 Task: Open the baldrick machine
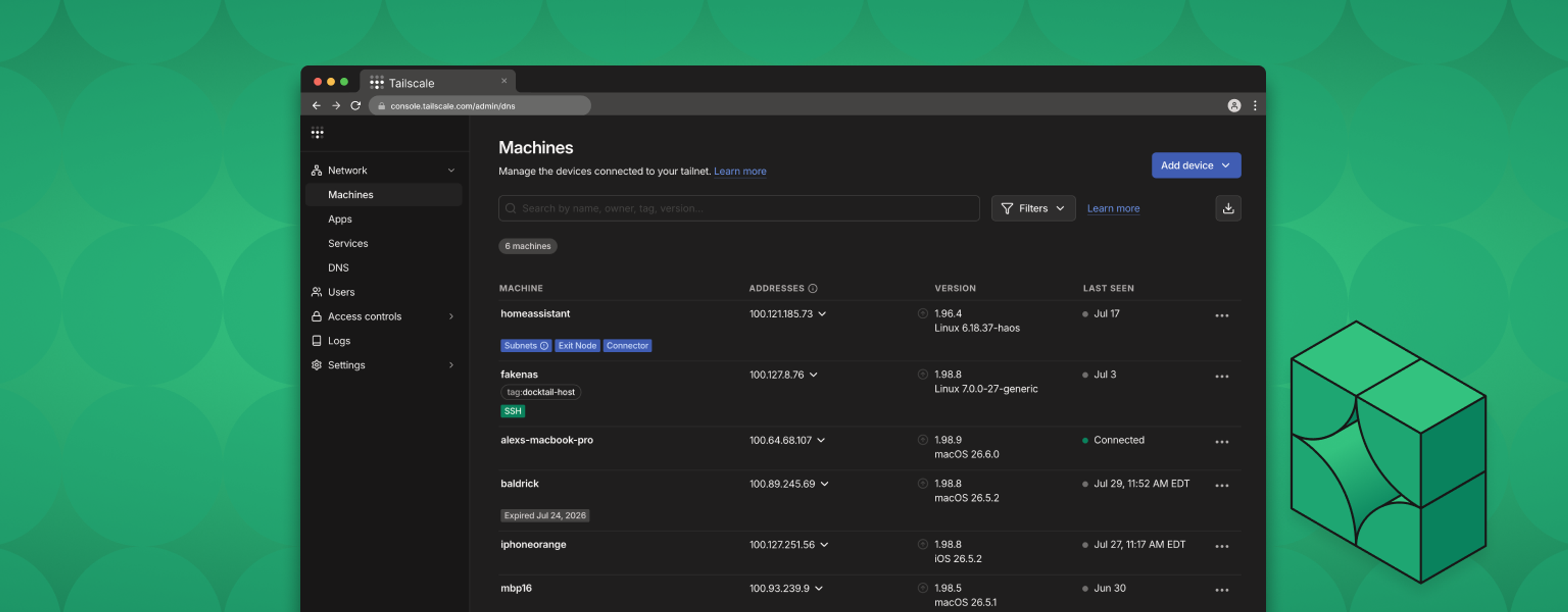519,483
